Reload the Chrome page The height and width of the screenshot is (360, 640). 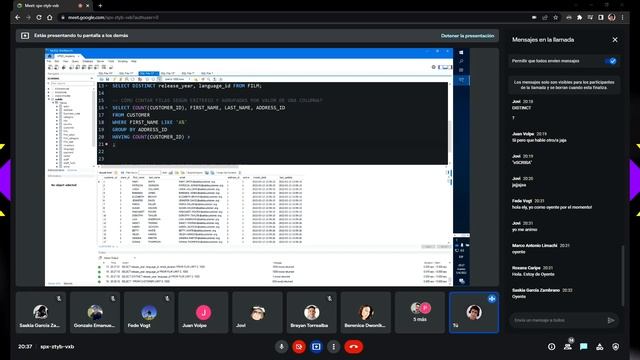tap(39, 18)
